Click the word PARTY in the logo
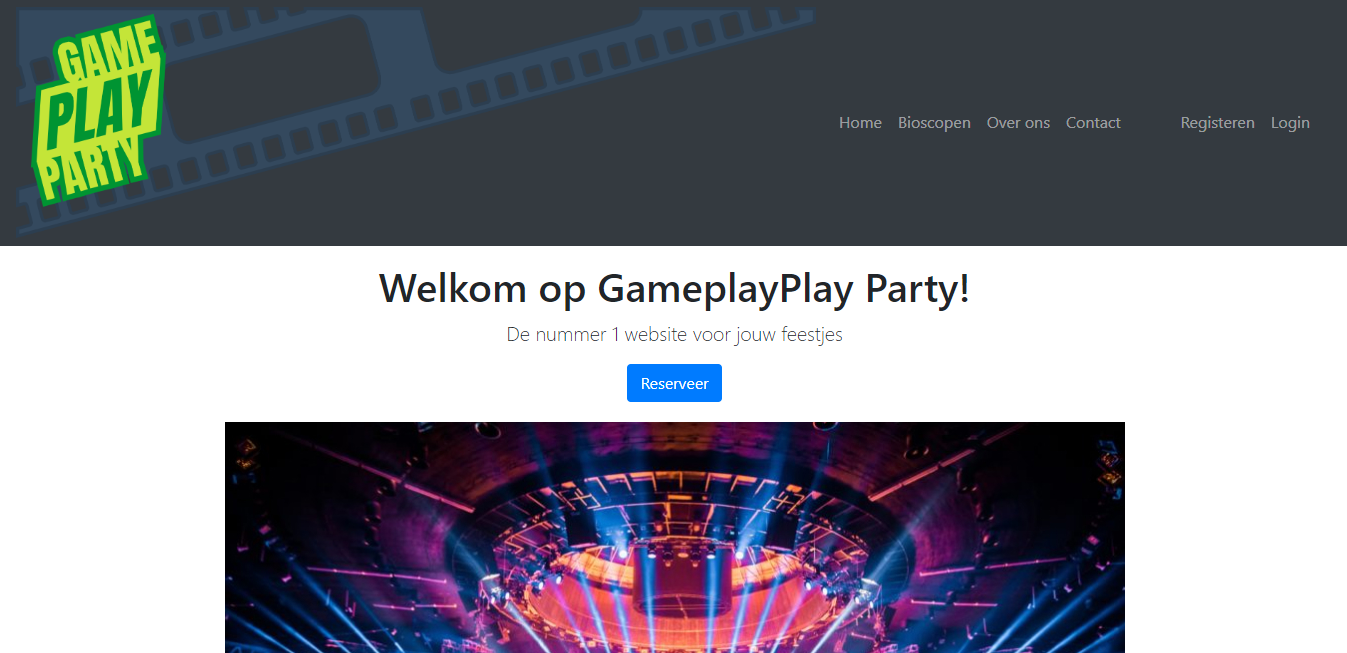 click(90, 165)
